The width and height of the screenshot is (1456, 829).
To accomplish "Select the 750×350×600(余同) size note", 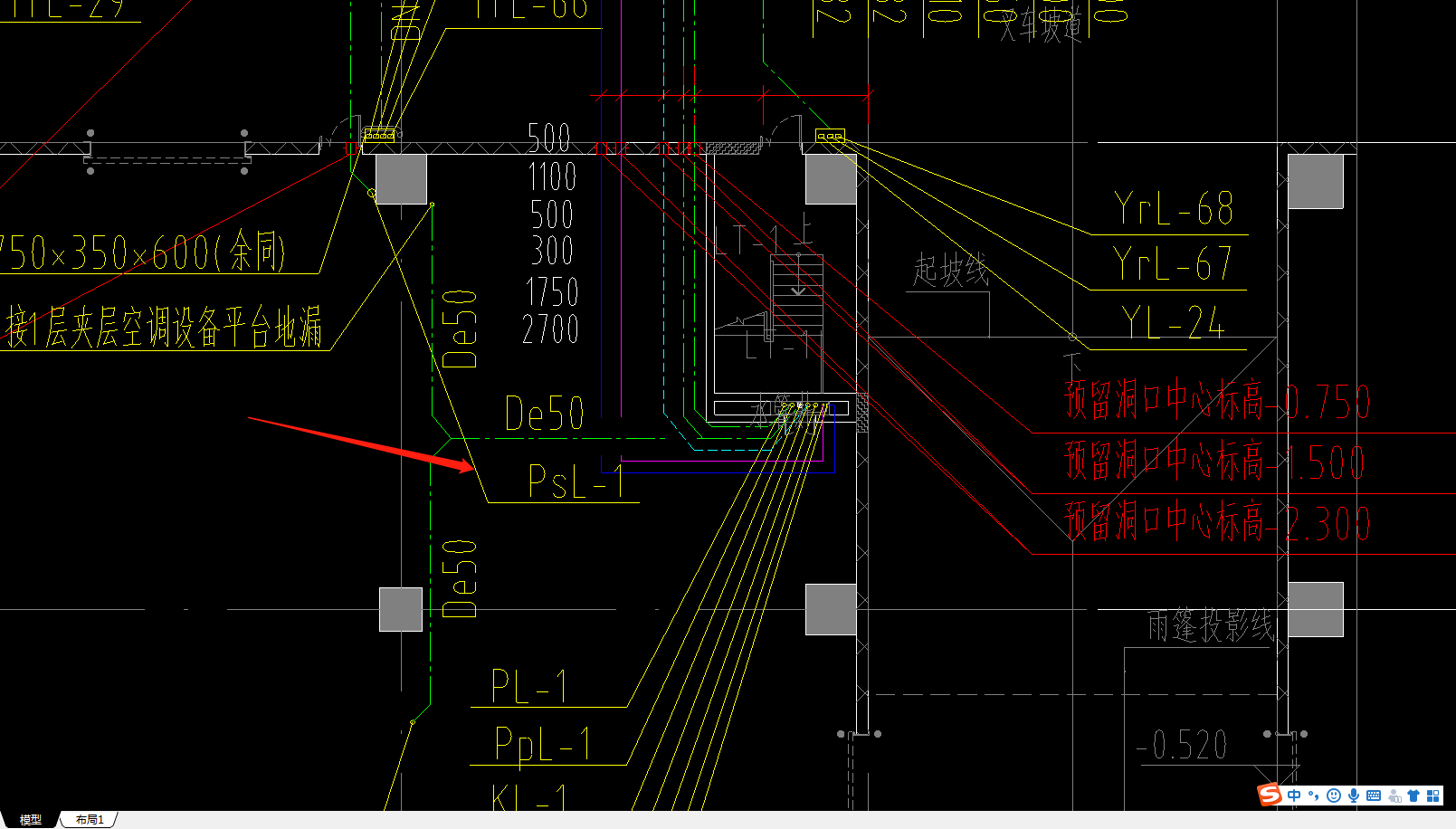I will point(143,252).
